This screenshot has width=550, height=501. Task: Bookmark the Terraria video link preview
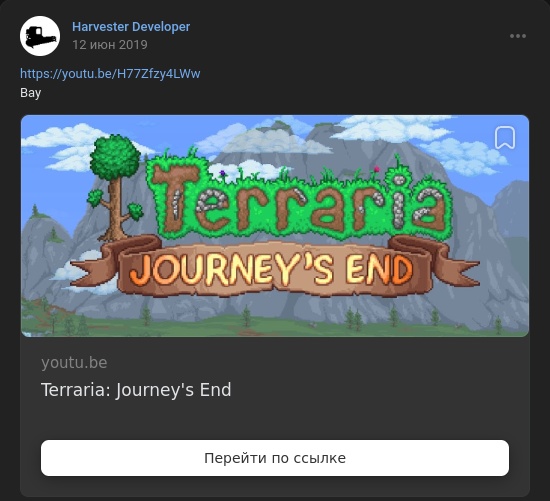pos(505,138)
